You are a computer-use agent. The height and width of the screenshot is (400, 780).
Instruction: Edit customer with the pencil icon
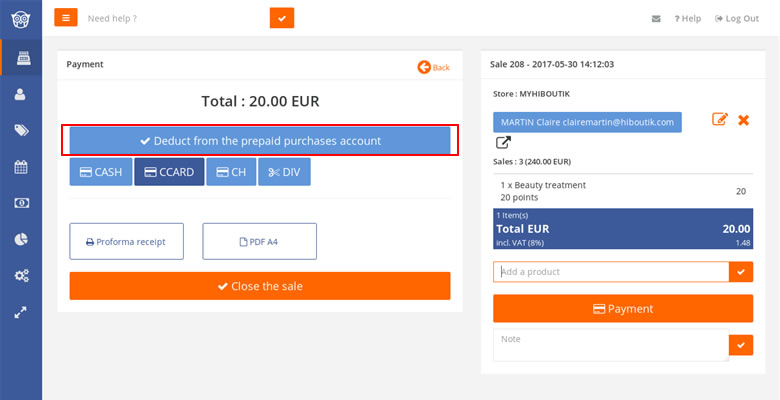tap(720, 119)
